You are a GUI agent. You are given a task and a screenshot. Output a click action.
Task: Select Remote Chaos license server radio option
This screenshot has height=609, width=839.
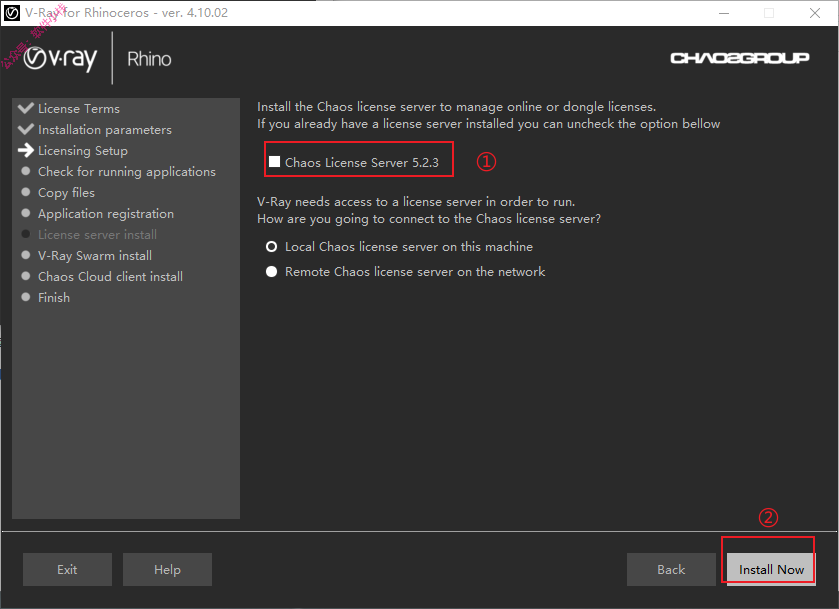click(272, 272)
